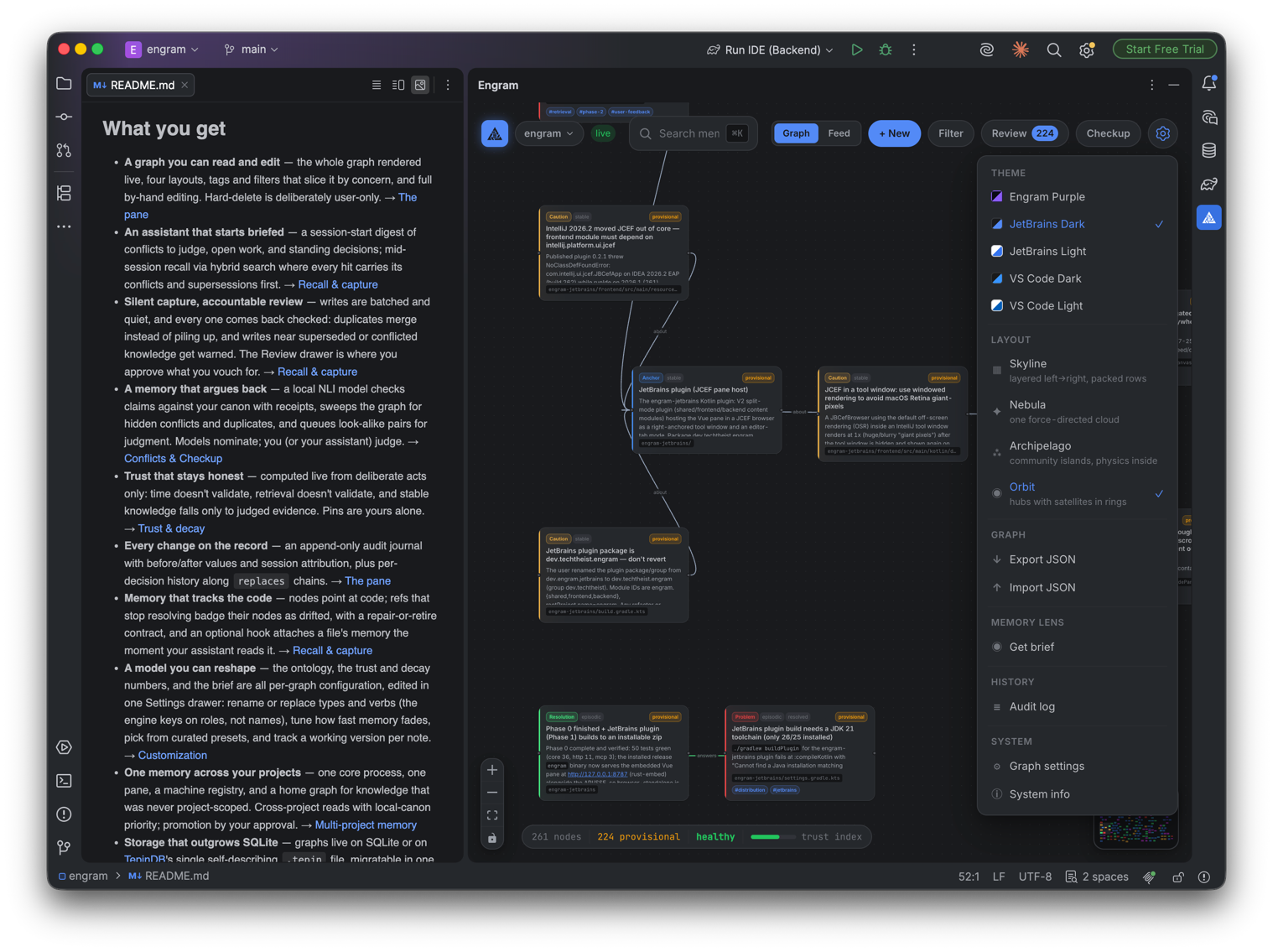Click Start Free Trial
The image size is (1273, 952).
(x=1164, y=49)
